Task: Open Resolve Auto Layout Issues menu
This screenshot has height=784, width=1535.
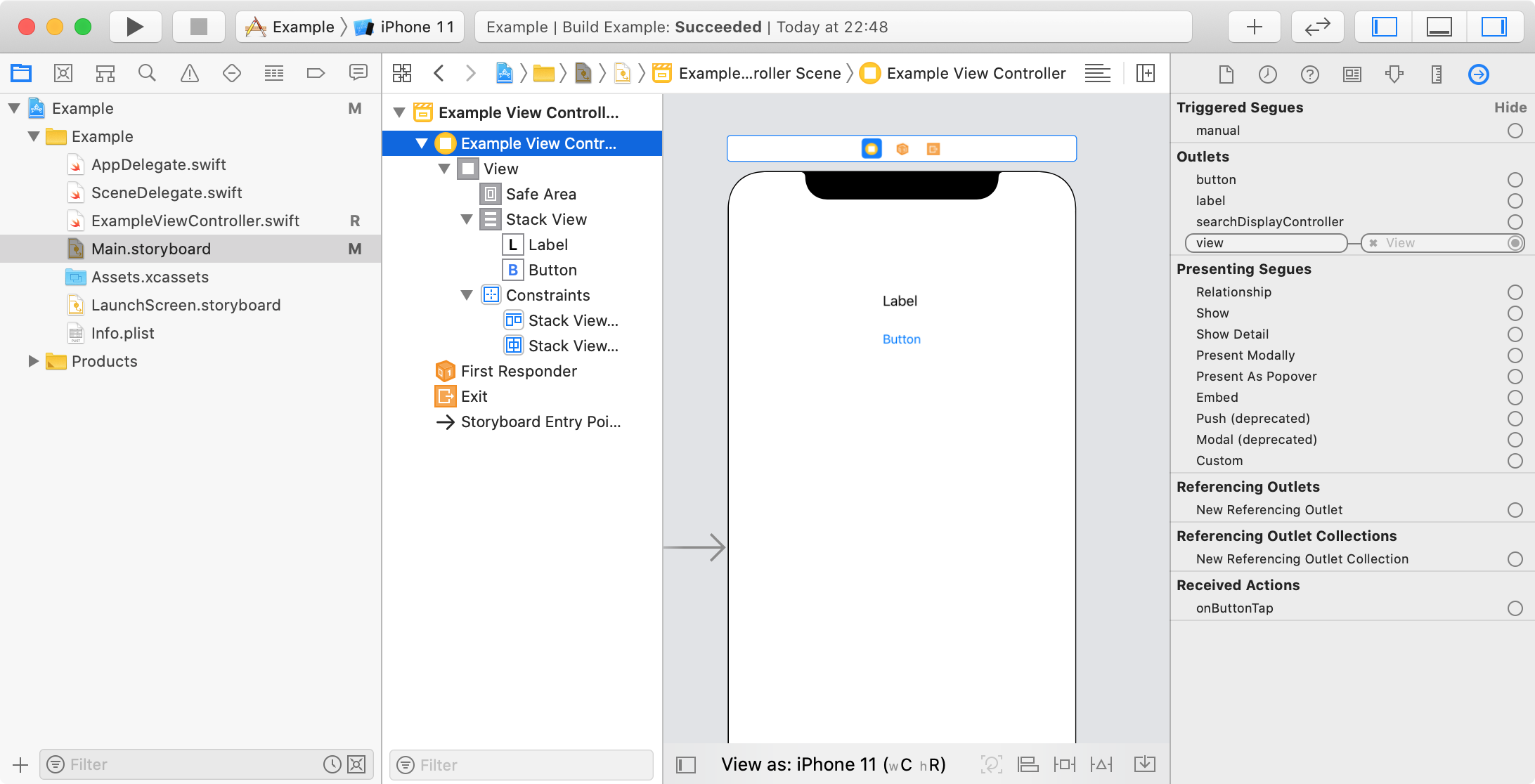Action: click(1101, 764)
